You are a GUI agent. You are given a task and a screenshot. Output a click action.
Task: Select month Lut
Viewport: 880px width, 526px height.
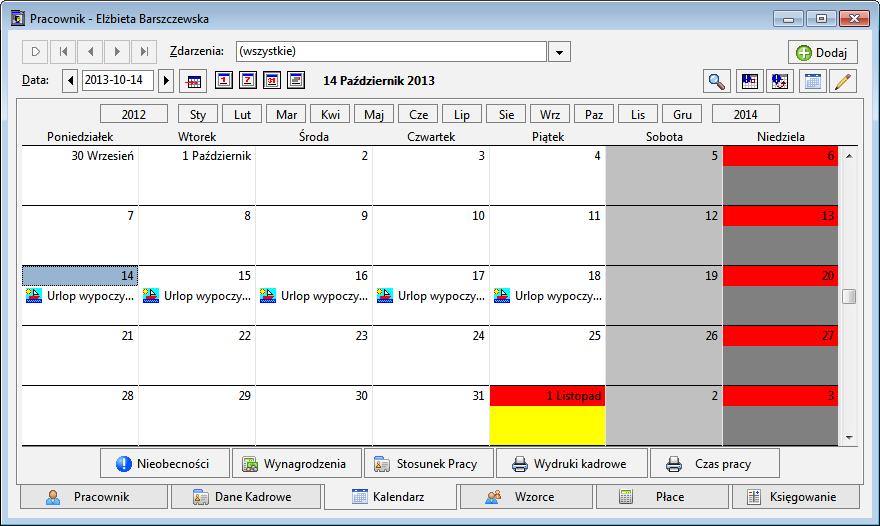pyautogui.click(x=242, y=114)
